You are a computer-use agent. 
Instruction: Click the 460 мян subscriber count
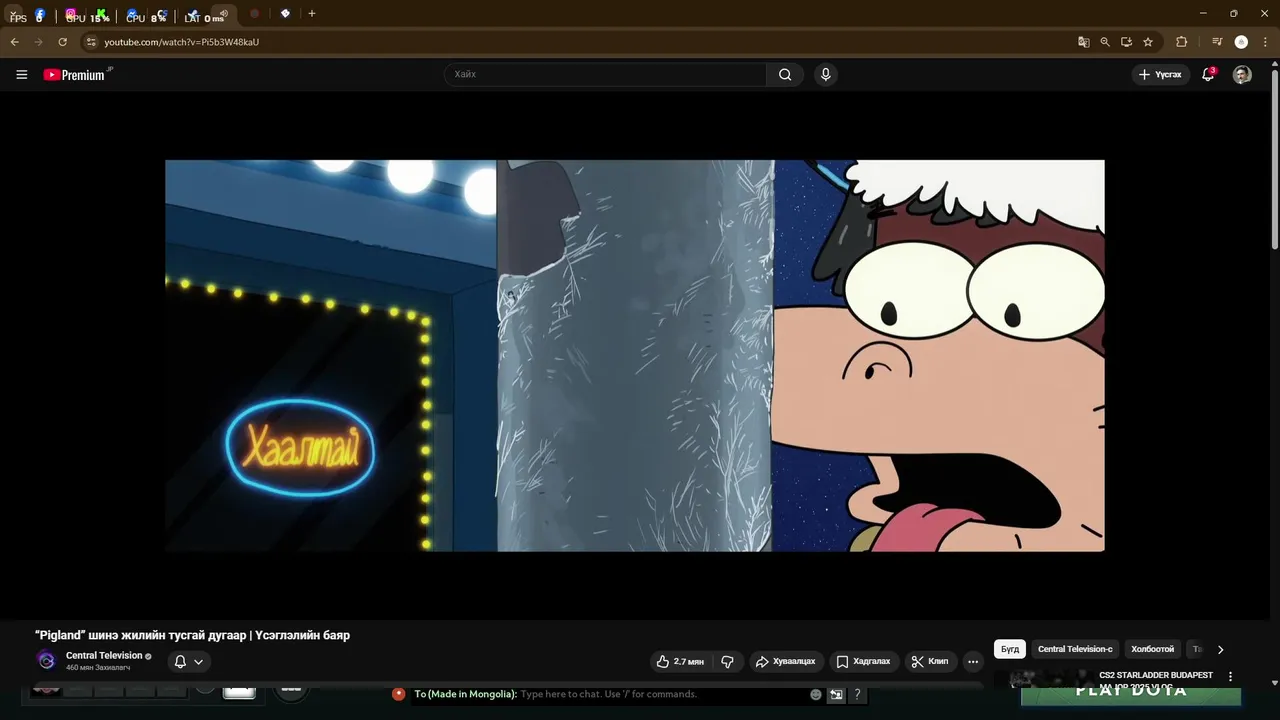tap(98, 667)
